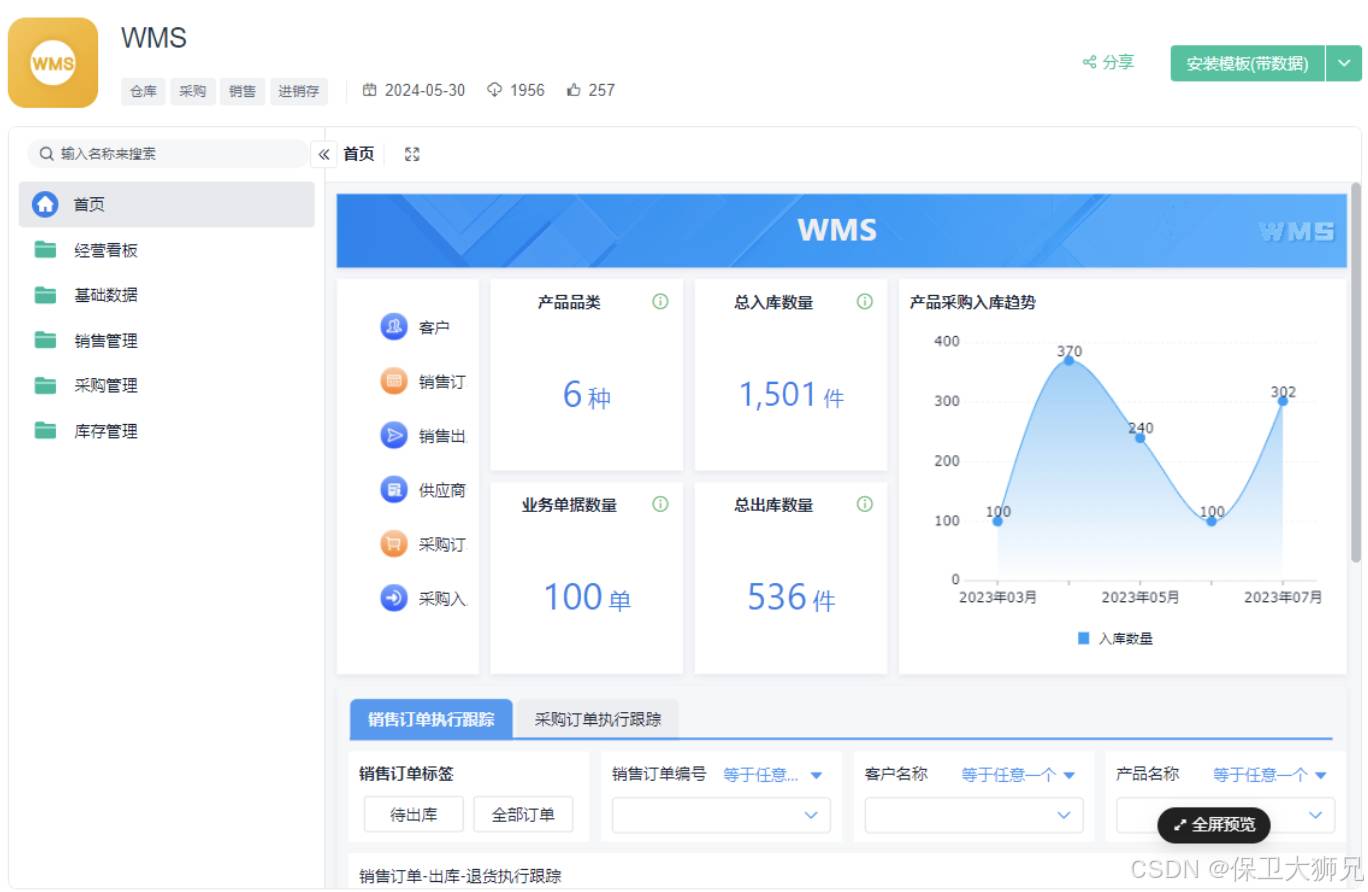Screen dimensions: 1368x892
Task: Click the info icon beside 产品品类
Action: [660, 303]
